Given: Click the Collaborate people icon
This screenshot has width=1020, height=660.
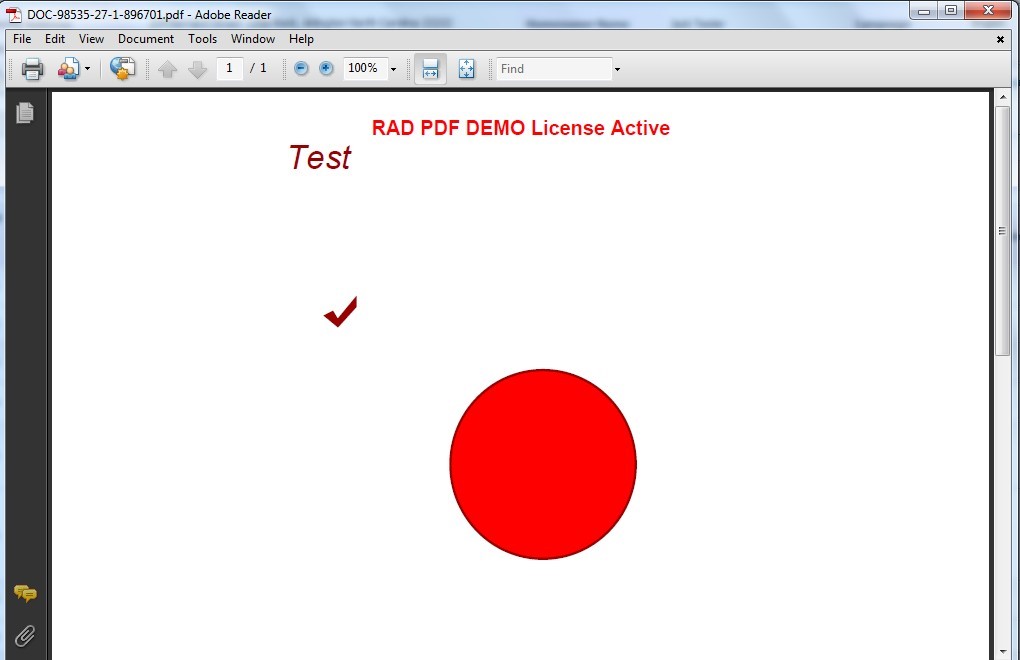Looking at the screenshot, I should click(68, 69).
